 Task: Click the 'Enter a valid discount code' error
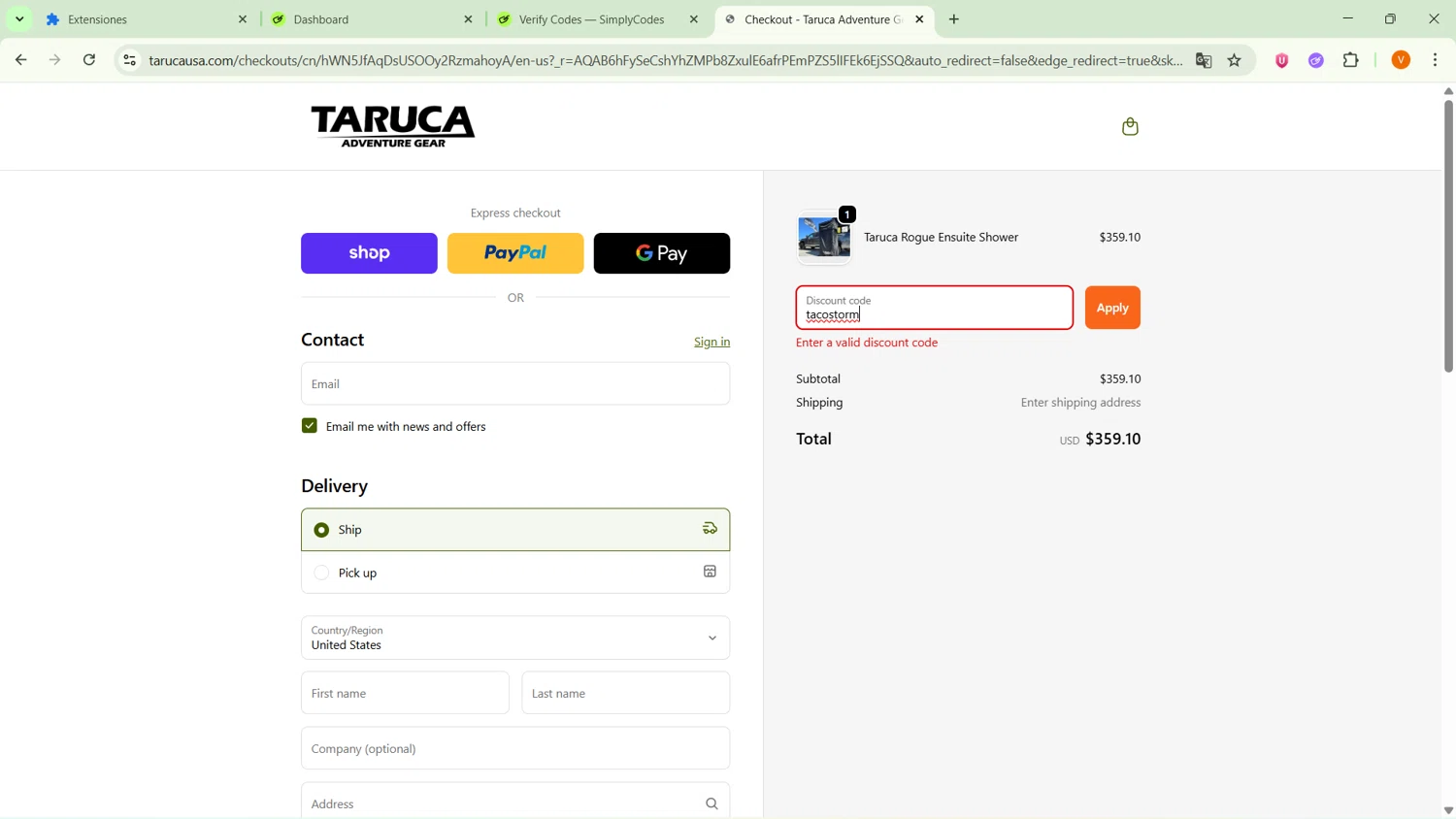867,343
